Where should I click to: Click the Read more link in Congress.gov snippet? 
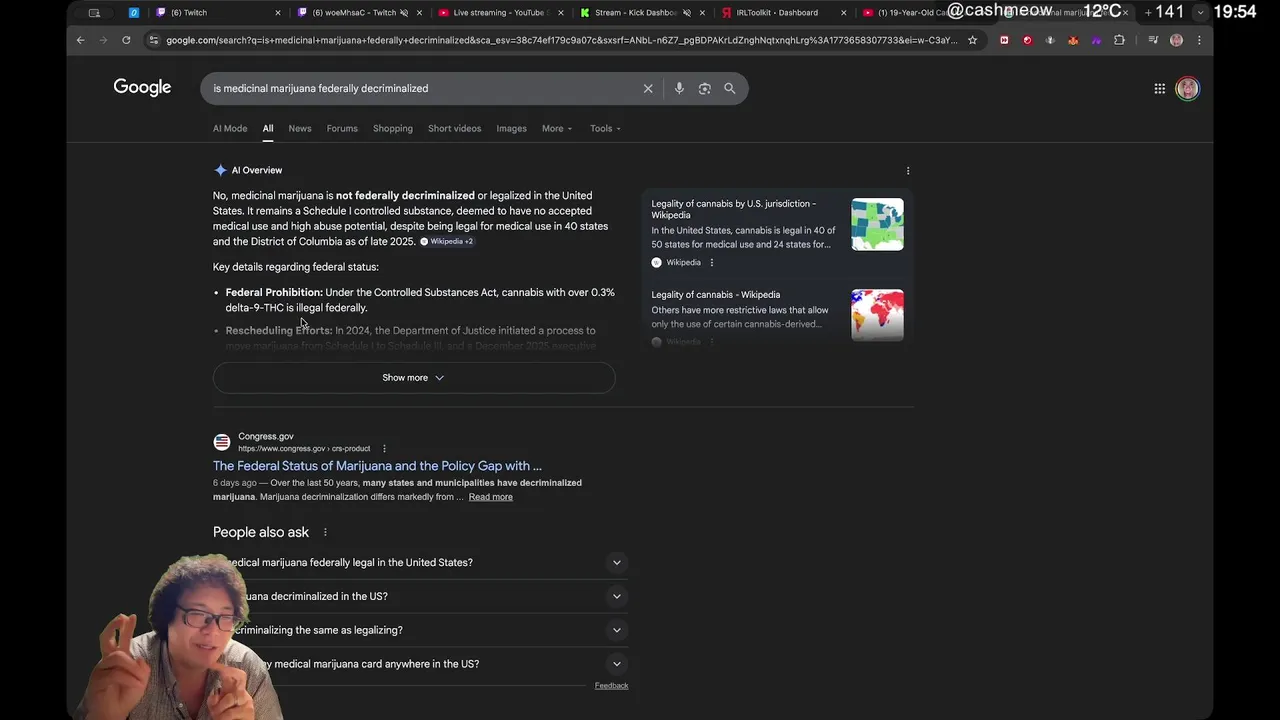click(x=490, y=497)
